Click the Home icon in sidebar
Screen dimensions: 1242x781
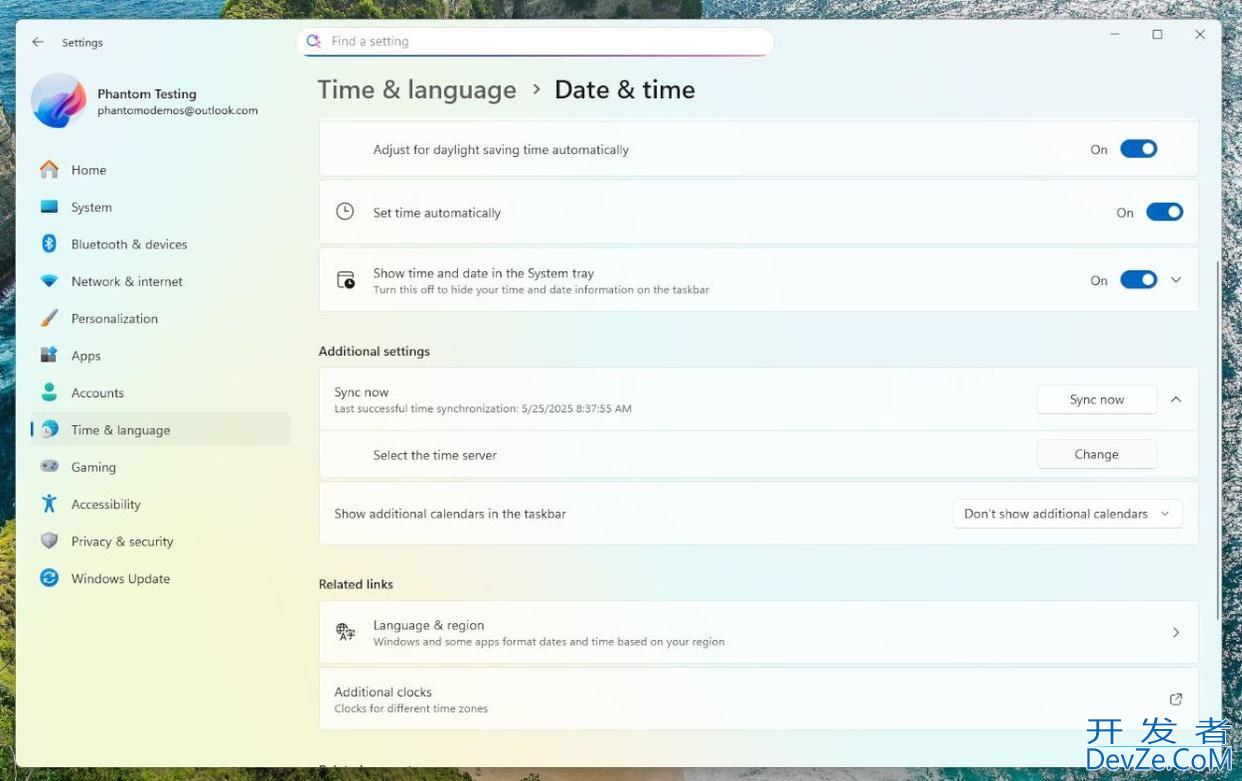[x=49, y=170]
